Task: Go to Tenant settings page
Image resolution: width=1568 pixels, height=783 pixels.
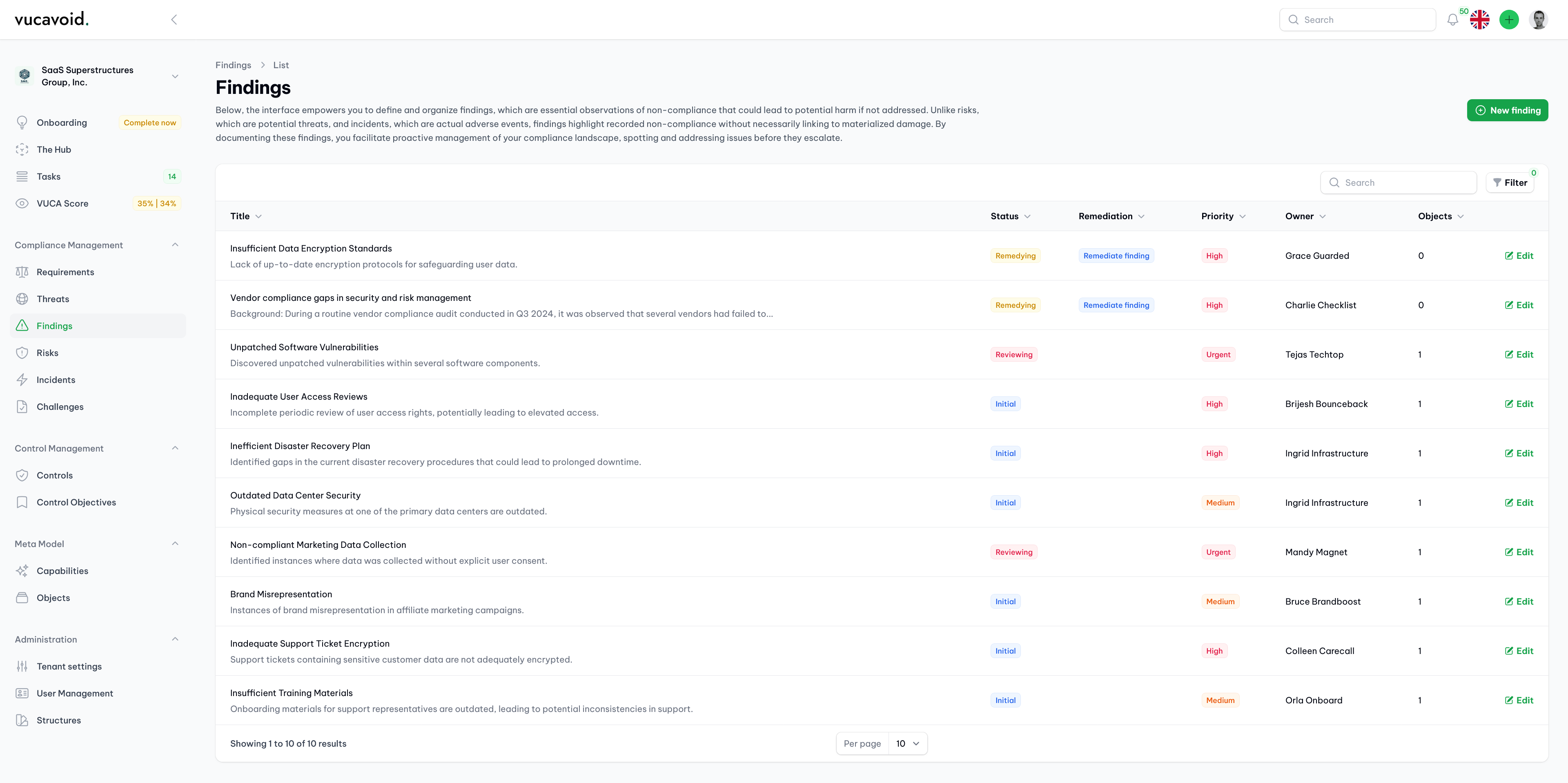Action: pos(69,666)
